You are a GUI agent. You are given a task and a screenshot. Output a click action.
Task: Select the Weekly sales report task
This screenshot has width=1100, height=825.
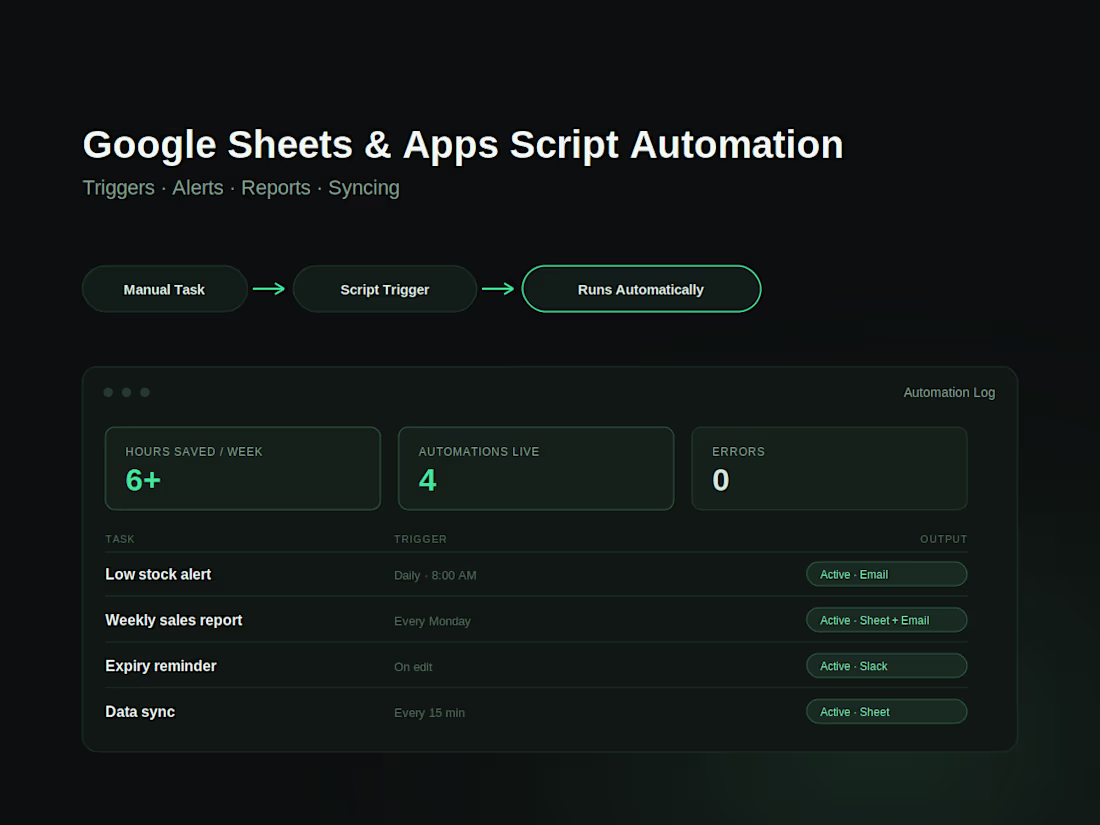click(173, 620)
